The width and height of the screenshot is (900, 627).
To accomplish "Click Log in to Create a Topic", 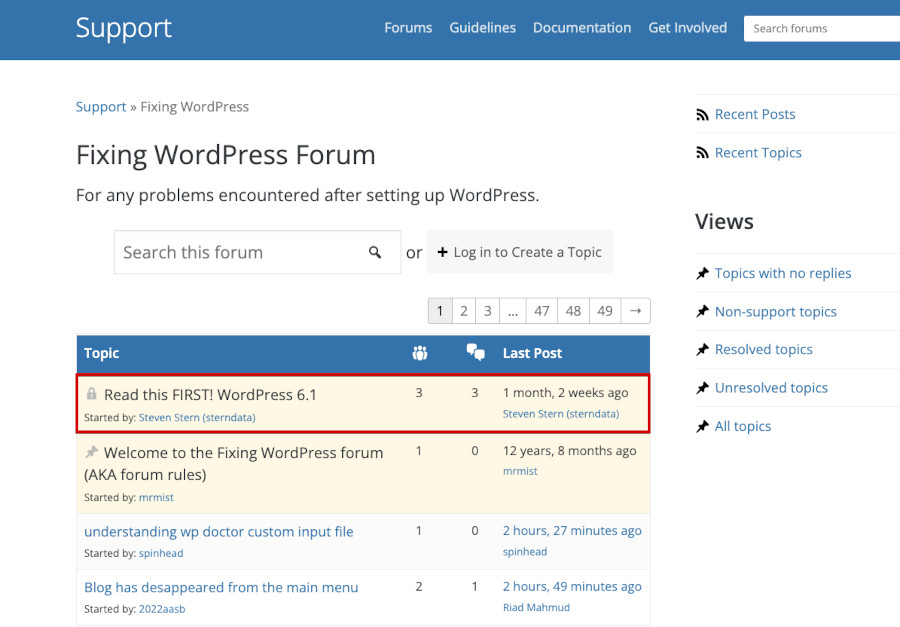I will [x=519, y=252].
